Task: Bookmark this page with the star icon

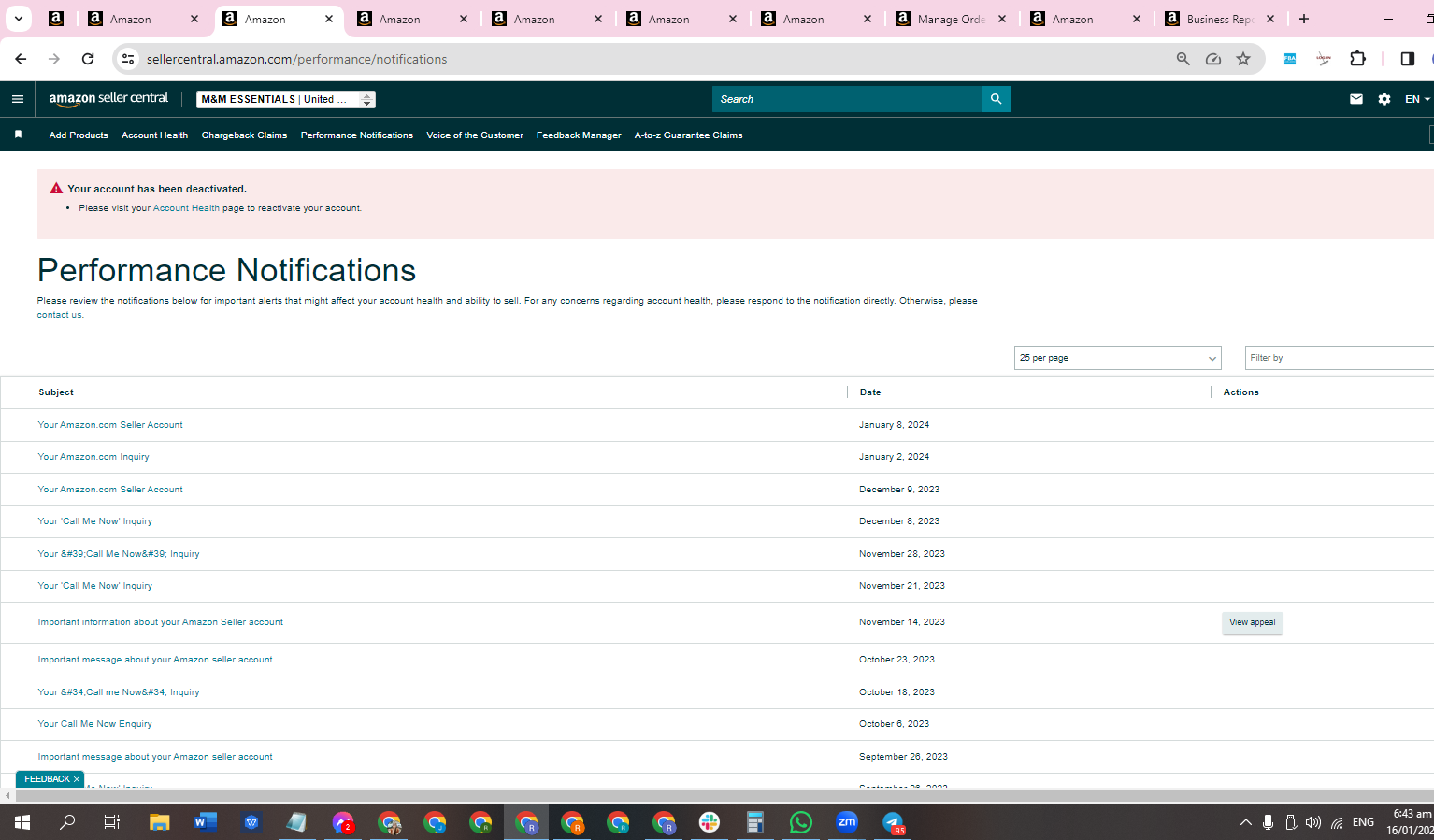Action: coord(1243,59)
